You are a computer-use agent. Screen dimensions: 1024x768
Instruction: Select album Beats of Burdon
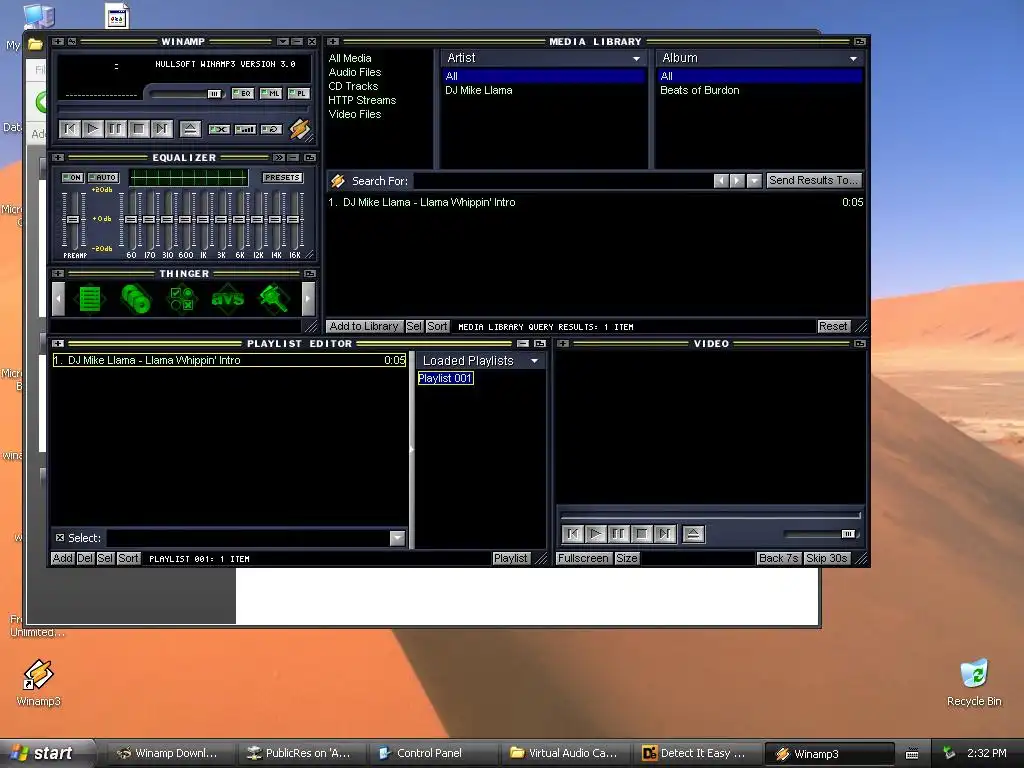coord(699,90)
